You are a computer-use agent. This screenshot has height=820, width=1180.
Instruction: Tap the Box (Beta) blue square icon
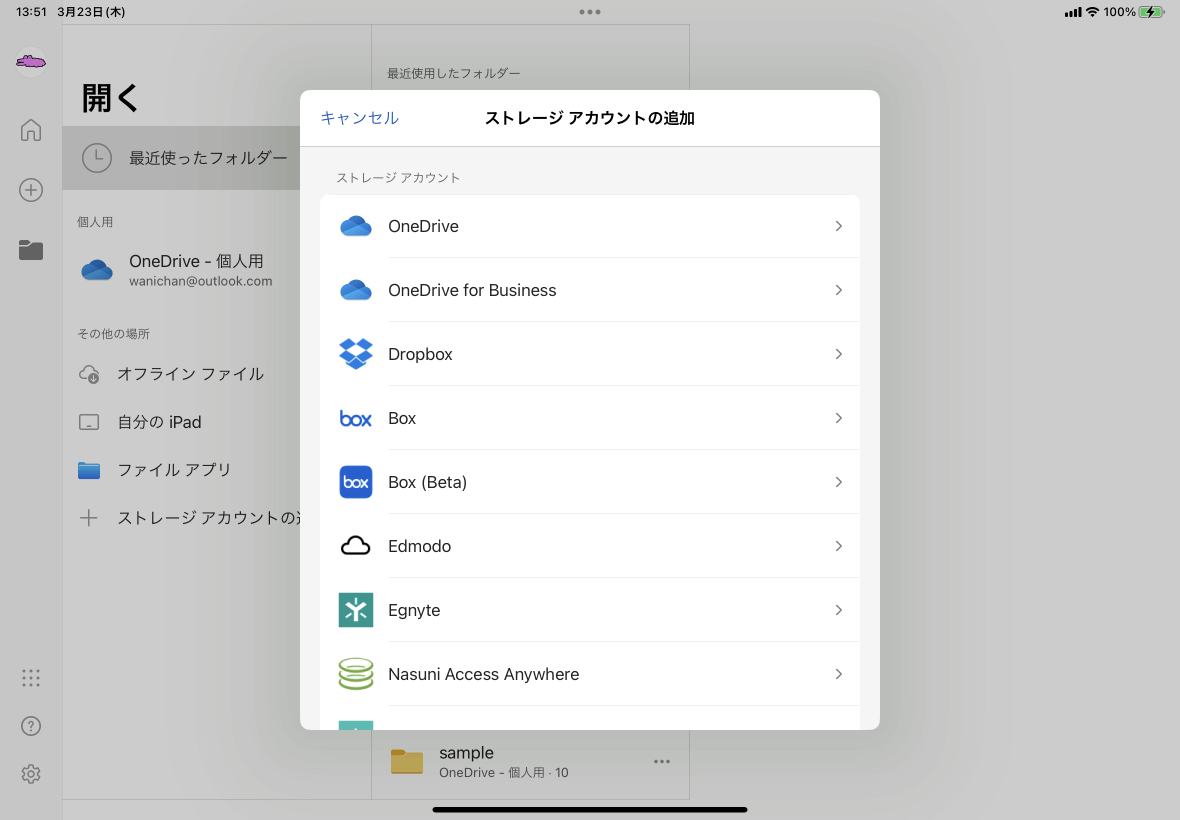(x=356, y=482)
